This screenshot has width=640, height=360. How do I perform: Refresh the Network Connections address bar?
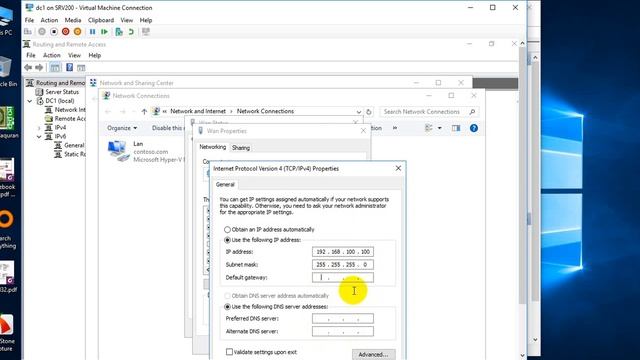[369, 111]
